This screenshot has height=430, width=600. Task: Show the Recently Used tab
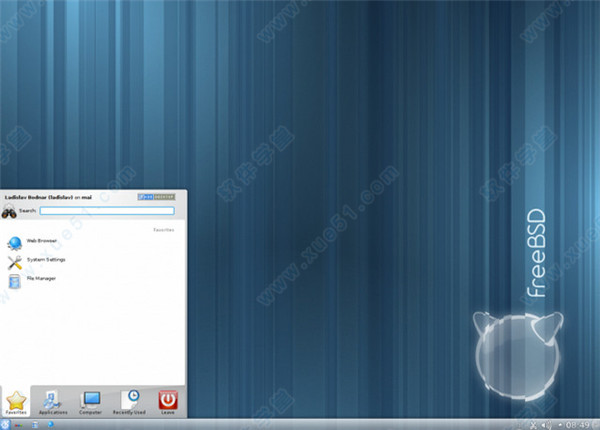[x=129, y=402]
